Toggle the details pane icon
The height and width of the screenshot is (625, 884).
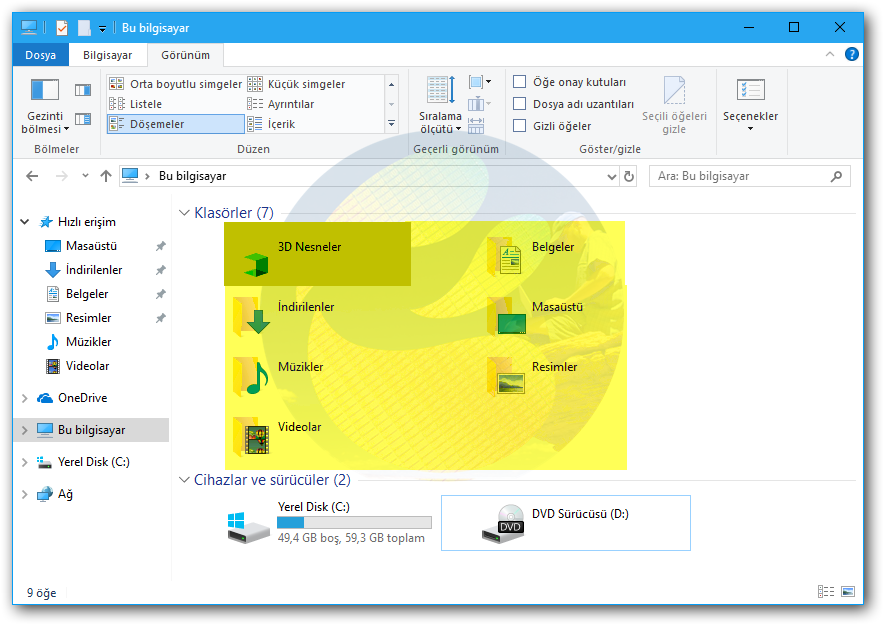click(x=83, y=119)
